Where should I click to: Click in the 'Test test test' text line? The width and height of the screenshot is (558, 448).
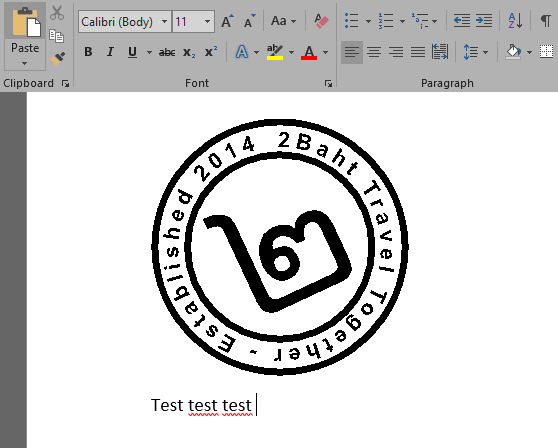201,405
